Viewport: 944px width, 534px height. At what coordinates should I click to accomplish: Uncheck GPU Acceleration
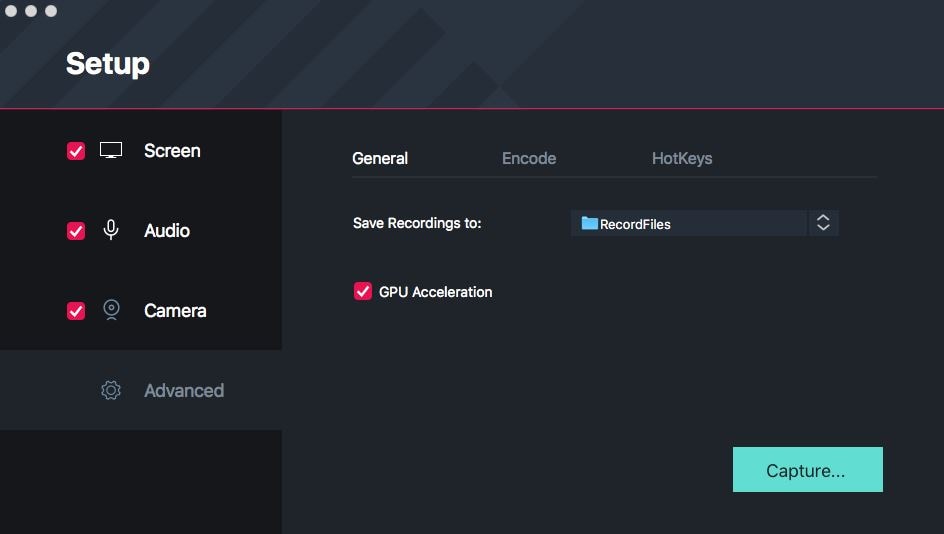tap(363, 292)
